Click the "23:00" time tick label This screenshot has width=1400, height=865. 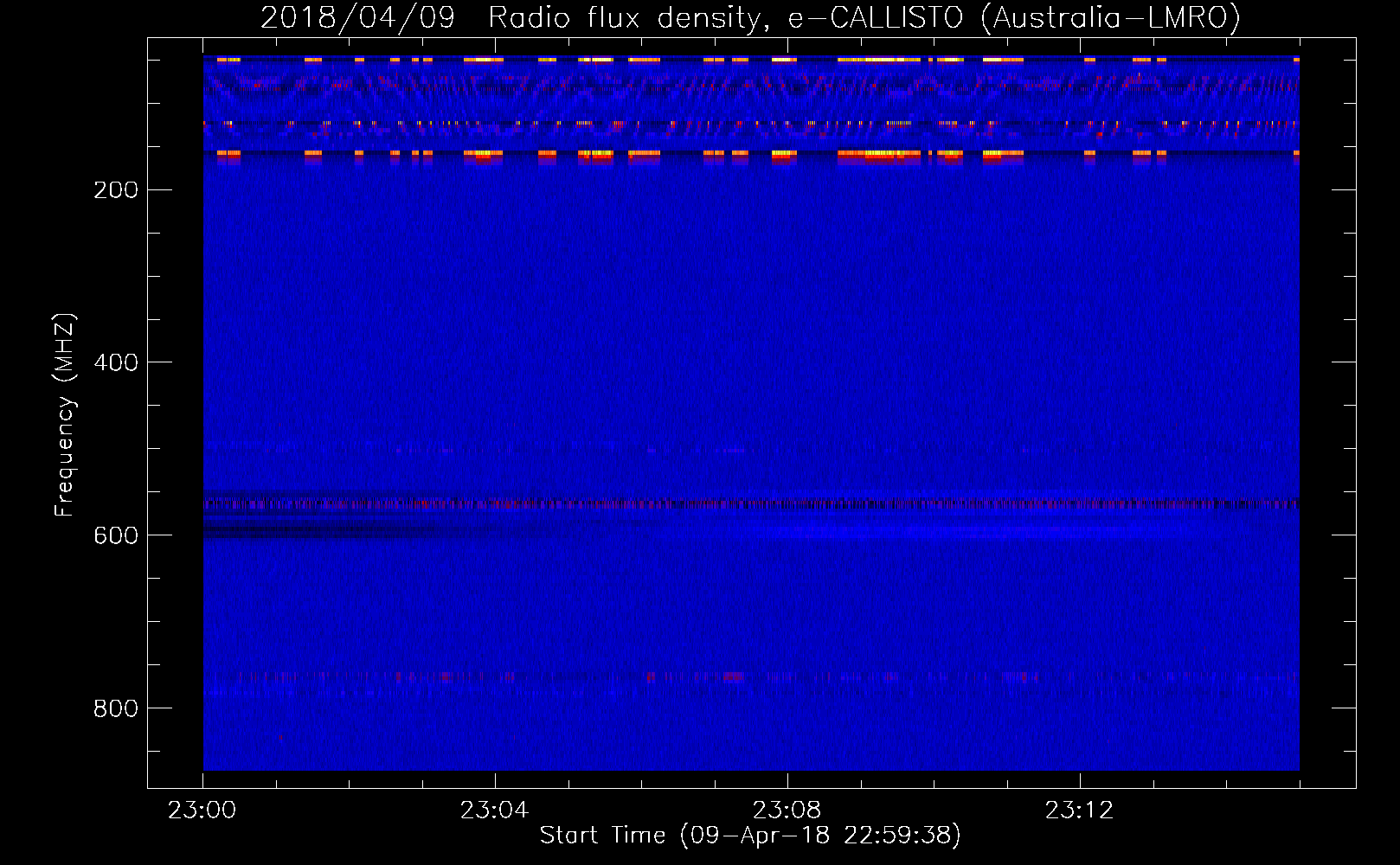(x=202, y=811)
